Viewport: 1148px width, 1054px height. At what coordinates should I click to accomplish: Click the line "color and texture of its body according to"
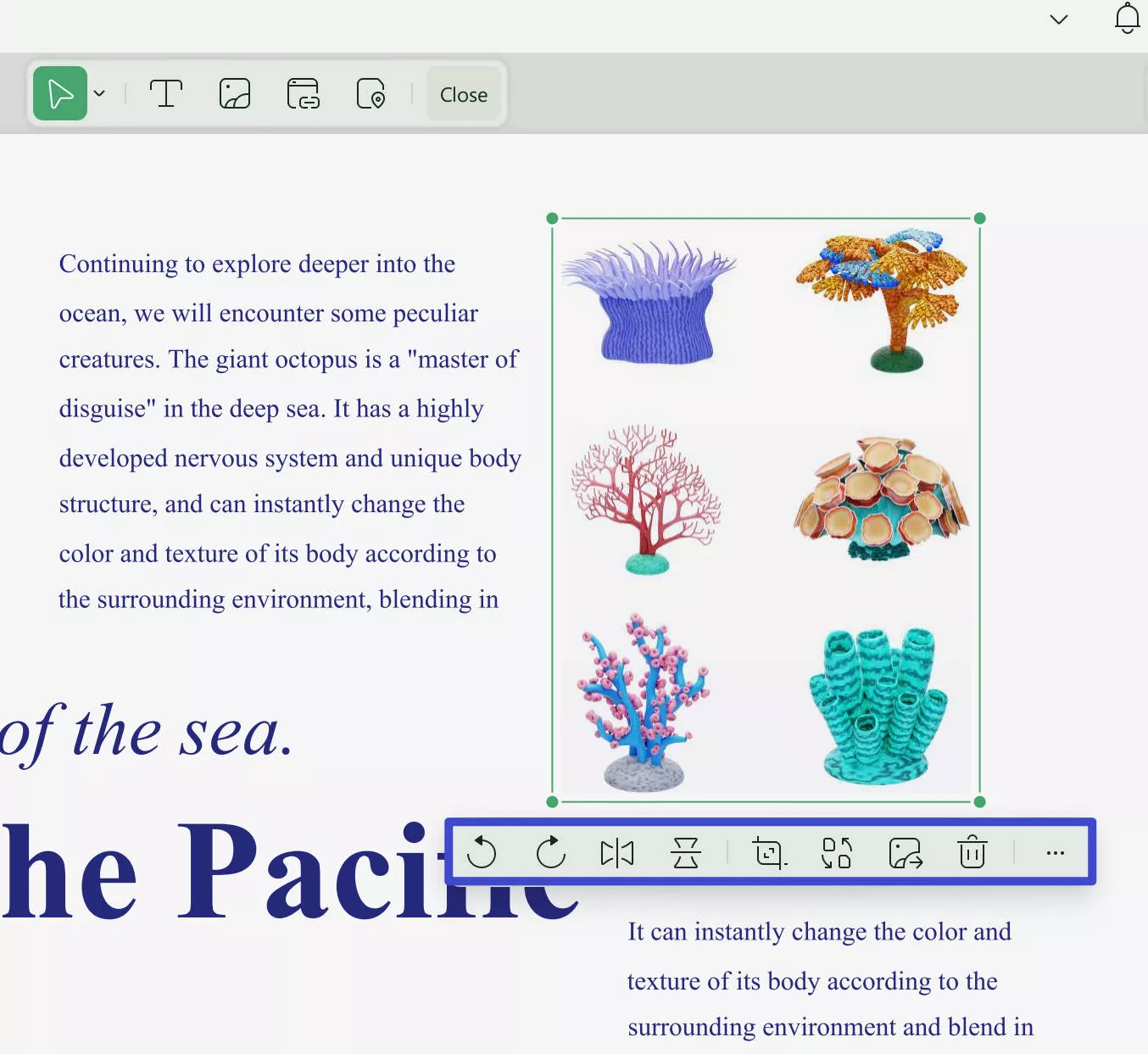point(277,554)
